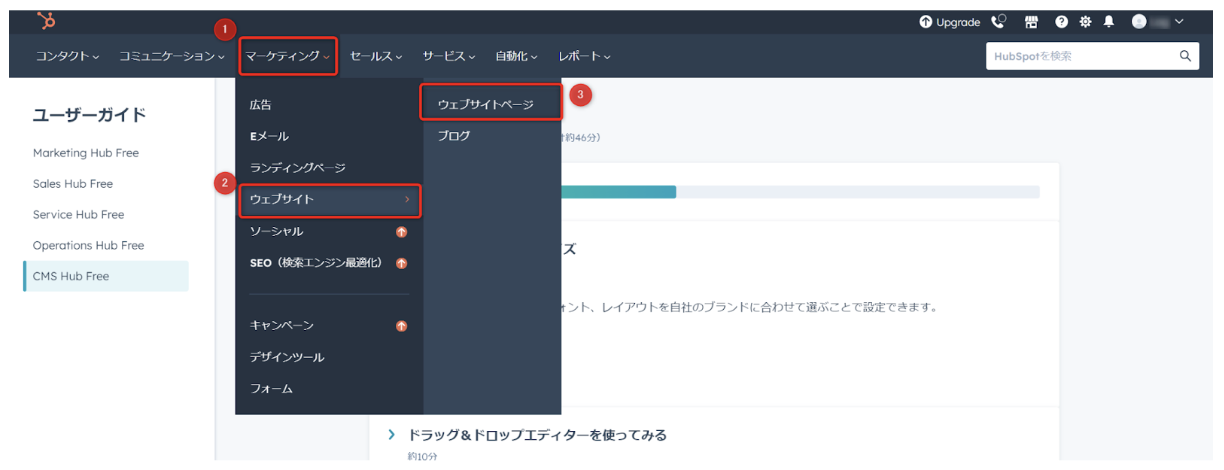Open the notifications bell icon
The height and width of the screenshot is (470, 1224).
(1109, 22)
